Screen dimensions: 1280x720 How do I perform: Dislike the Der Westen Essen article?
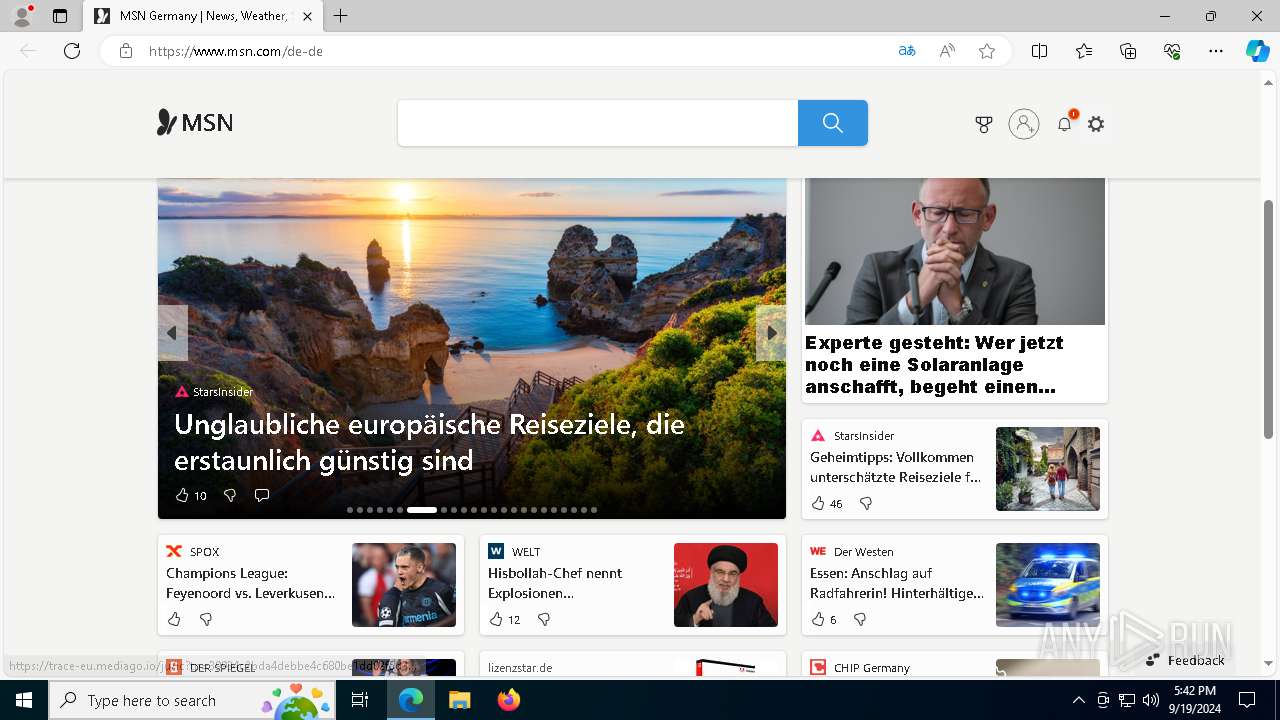coord(860,620)
